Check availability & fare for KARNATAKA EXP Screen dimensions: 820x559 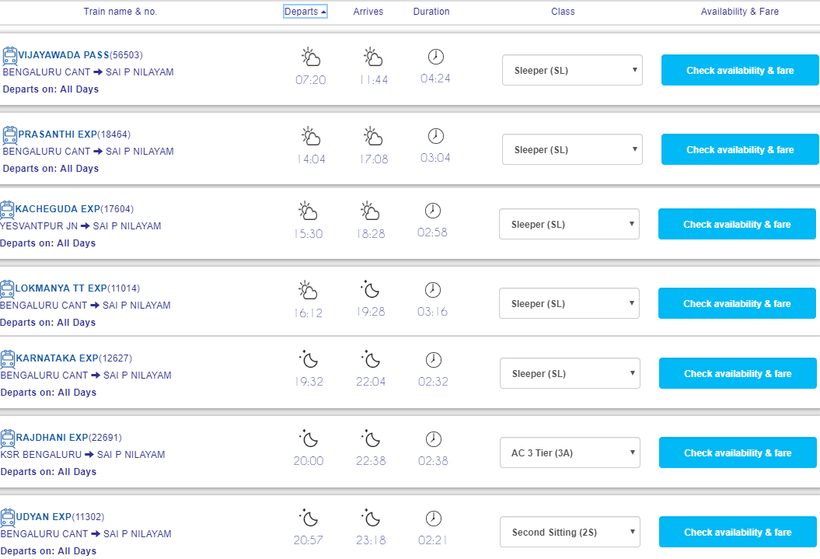click(736, 374)
